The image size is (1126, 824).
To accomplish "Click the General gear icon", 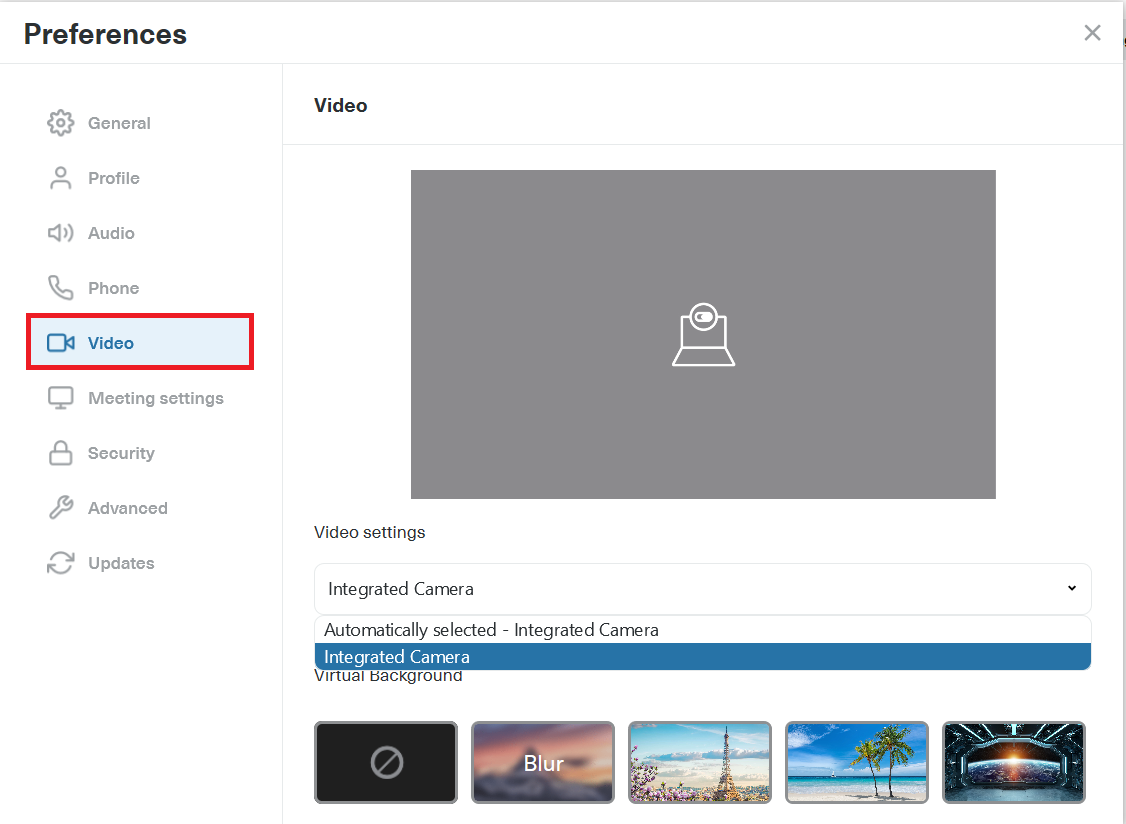I will tap(61, 123).
